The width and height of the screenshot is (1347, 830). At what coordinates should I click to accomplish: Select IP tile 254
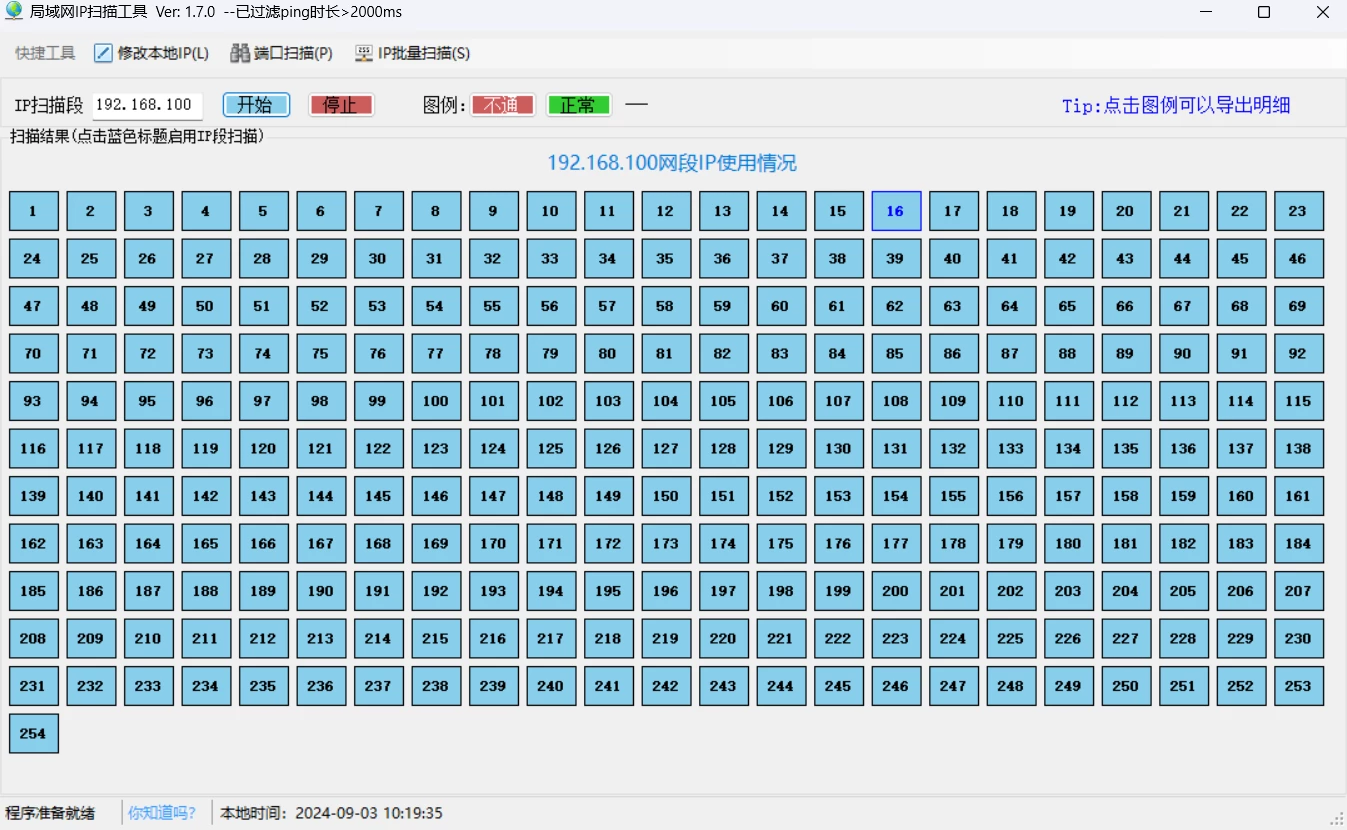coord(33,733)
